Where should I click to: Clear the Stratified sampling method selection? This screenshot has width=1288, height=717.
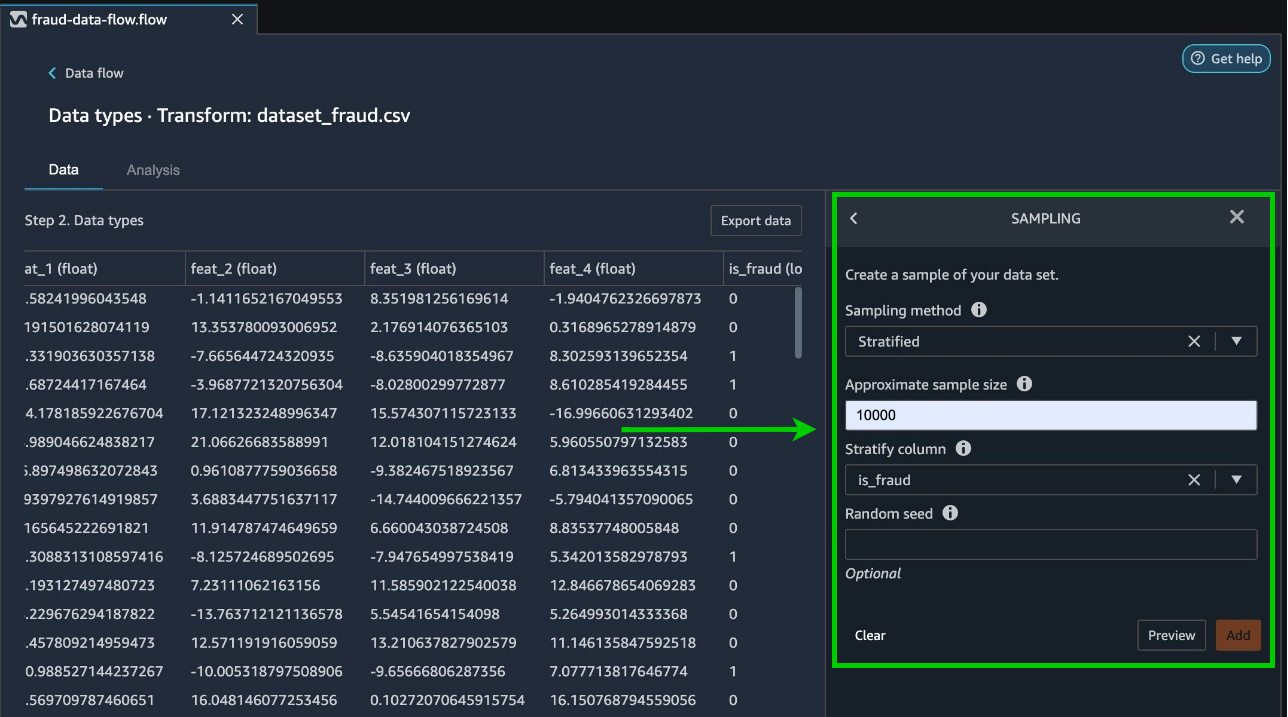click(1193, 341)
